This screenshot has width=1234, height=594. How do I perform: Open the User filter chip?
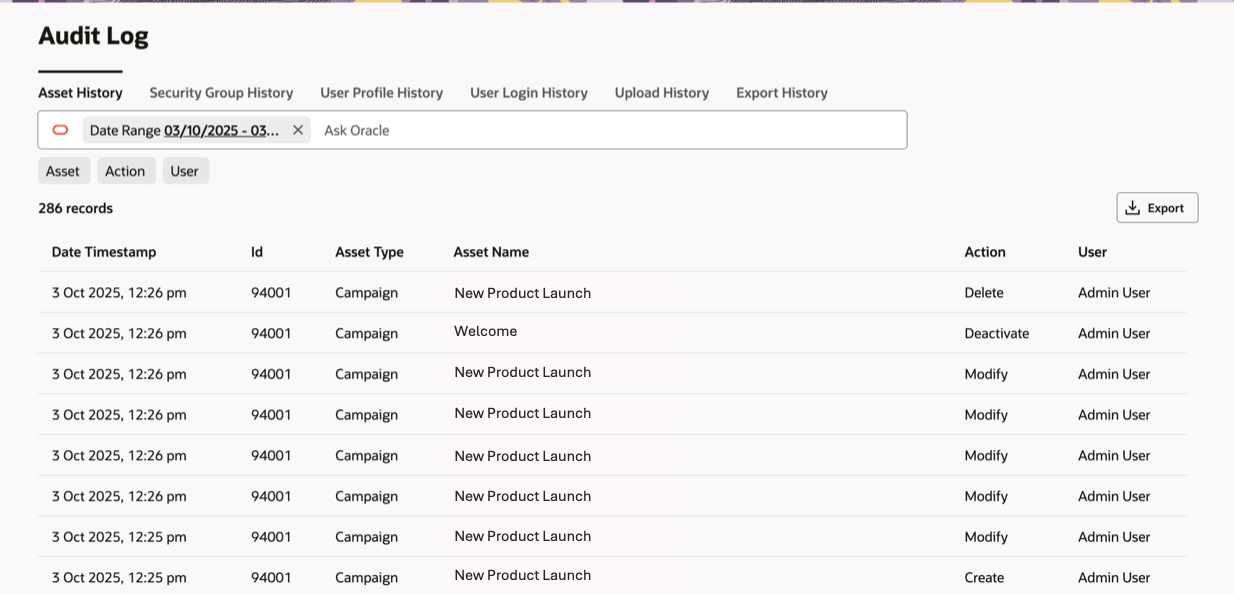coord(185,171)
